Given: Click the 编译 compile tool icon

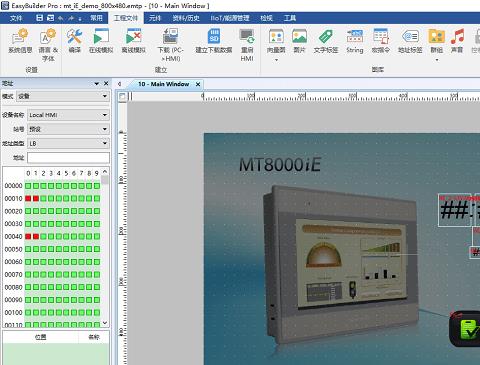Looking at the screenshot, I should point(75,37).
